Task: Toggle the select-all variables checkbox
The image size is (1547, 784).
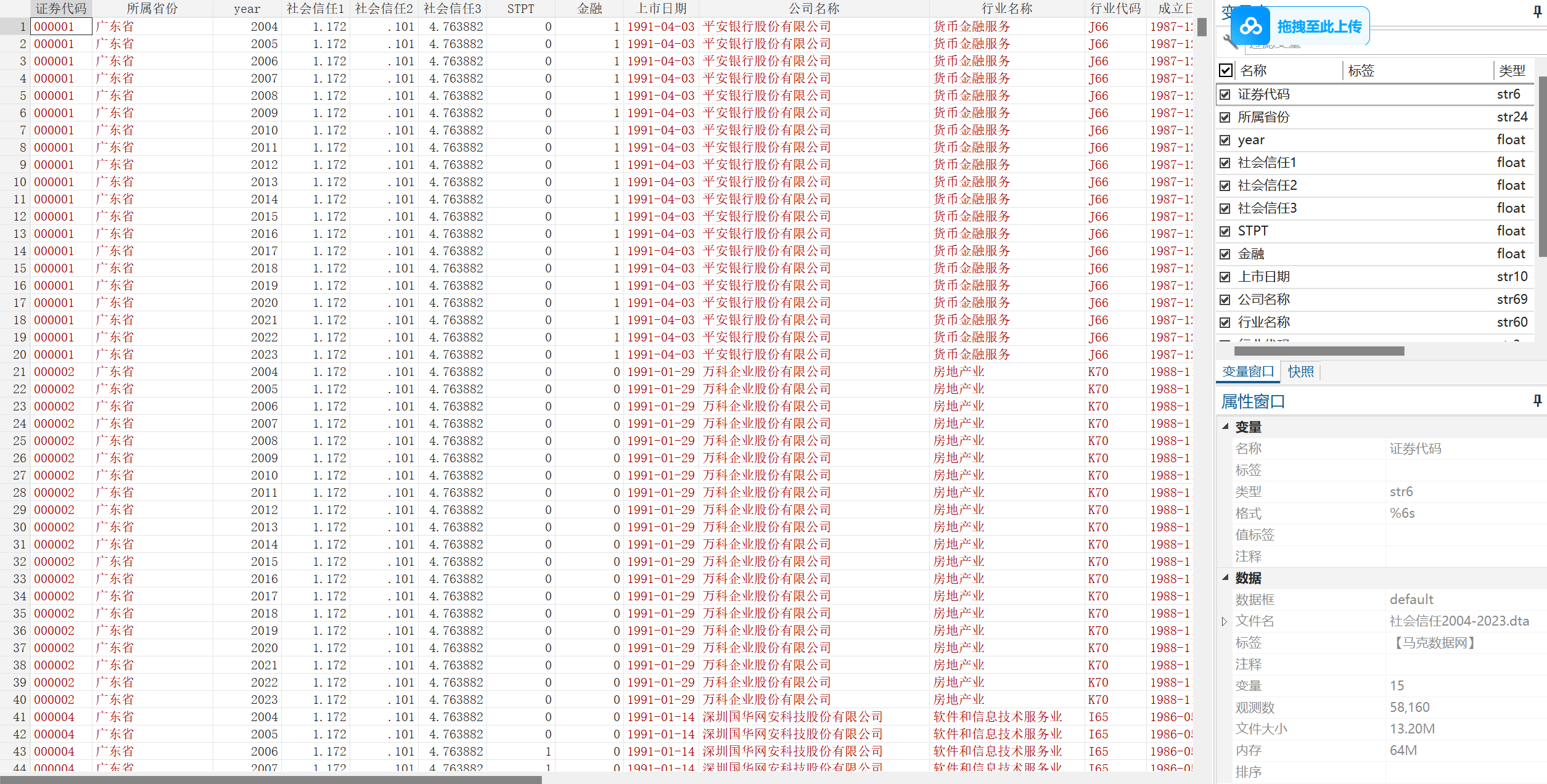Action: pos(1226,70)
